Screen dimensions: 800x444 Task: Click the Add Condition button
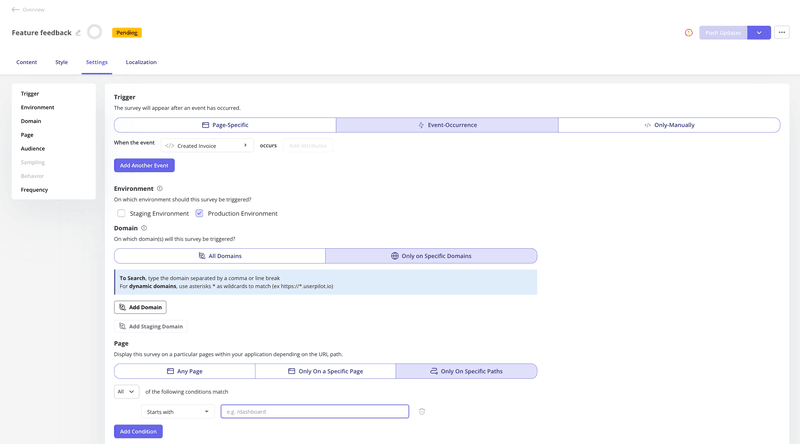[x=138, y=432]
